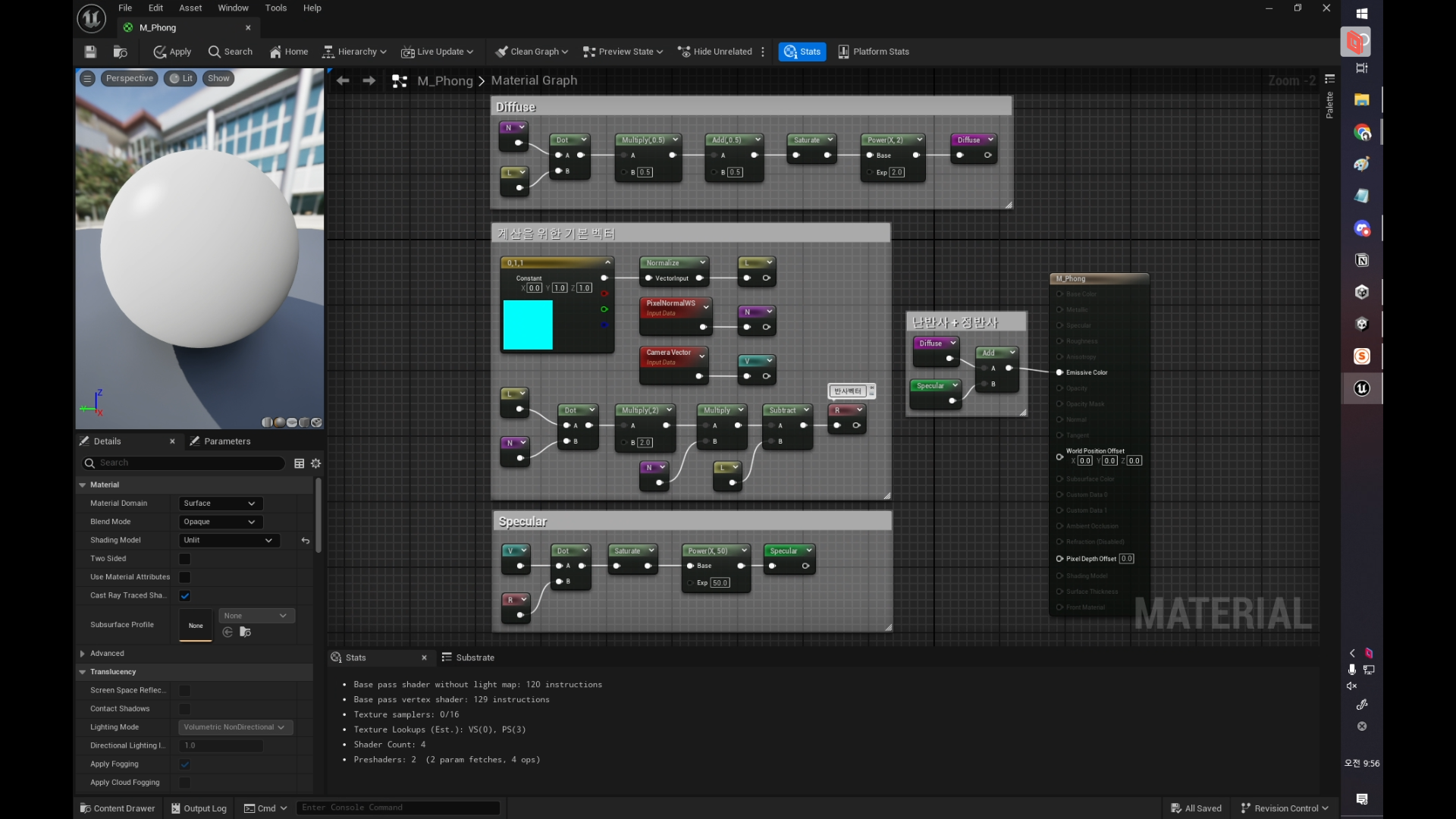Image resolution: width=1456 pixels, height=819 pixels.
Task: Click the Browse to asset icon
Action: (120, 52)
